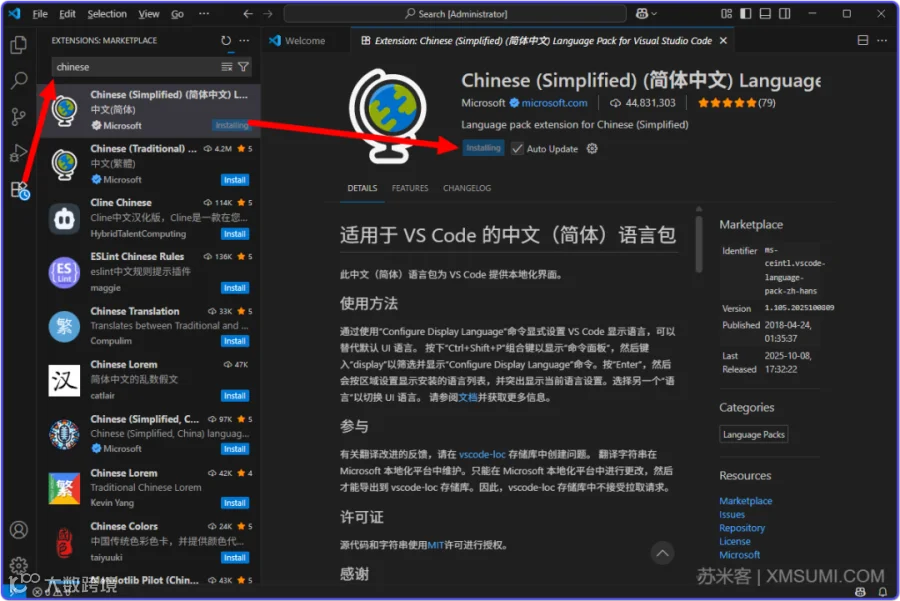The width and height of the screenshot is (900, 601).
Task: Install Chinese Lorem by catlair
Action: click(235, 396)
